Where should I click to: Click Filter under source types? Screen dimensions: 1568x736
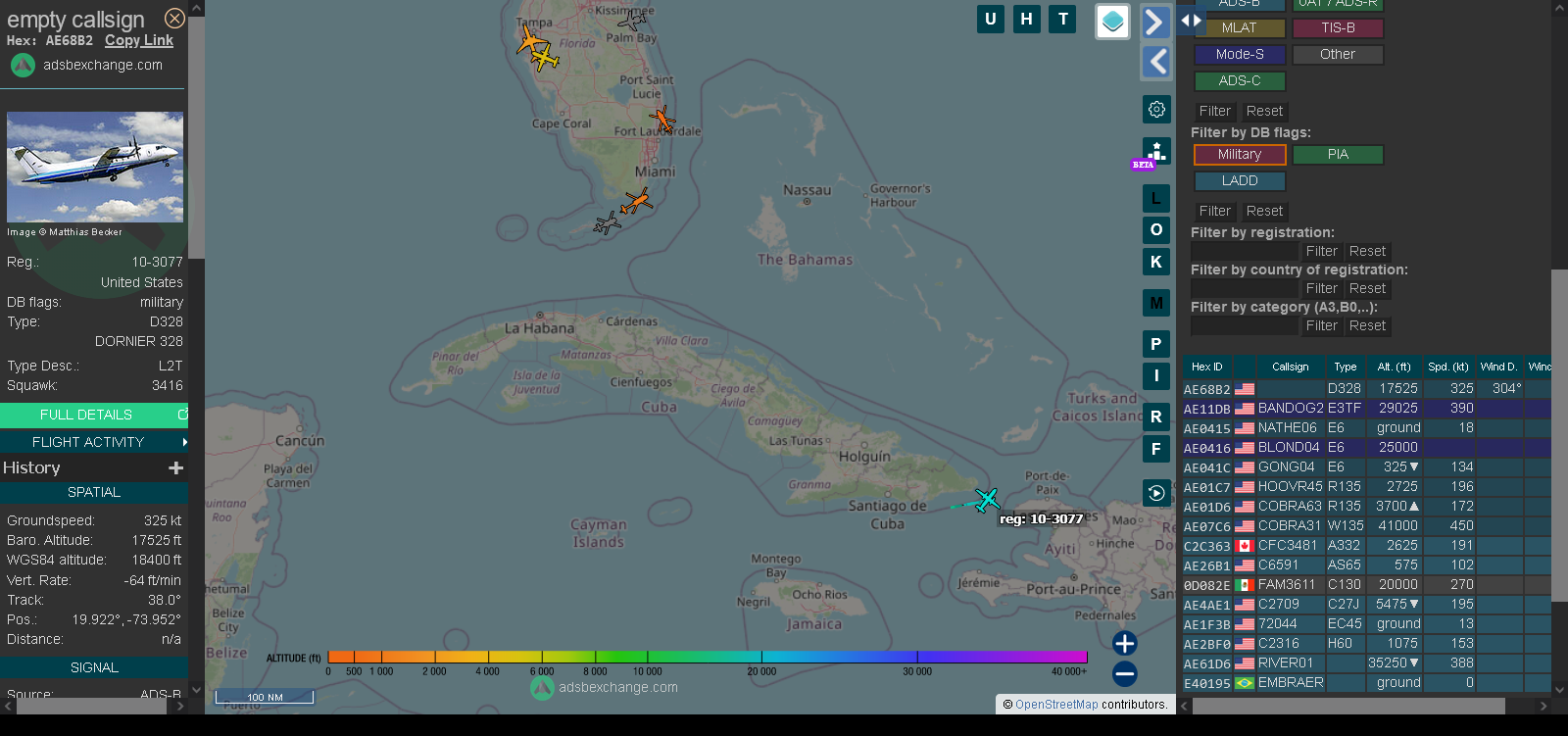1214,111
